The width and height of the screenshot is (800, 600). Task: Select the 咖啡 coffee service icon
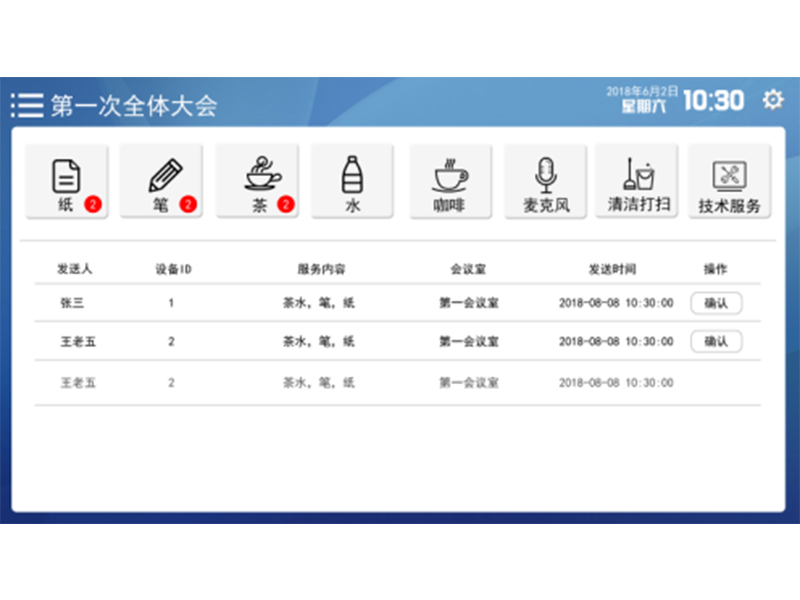(449, 181)
